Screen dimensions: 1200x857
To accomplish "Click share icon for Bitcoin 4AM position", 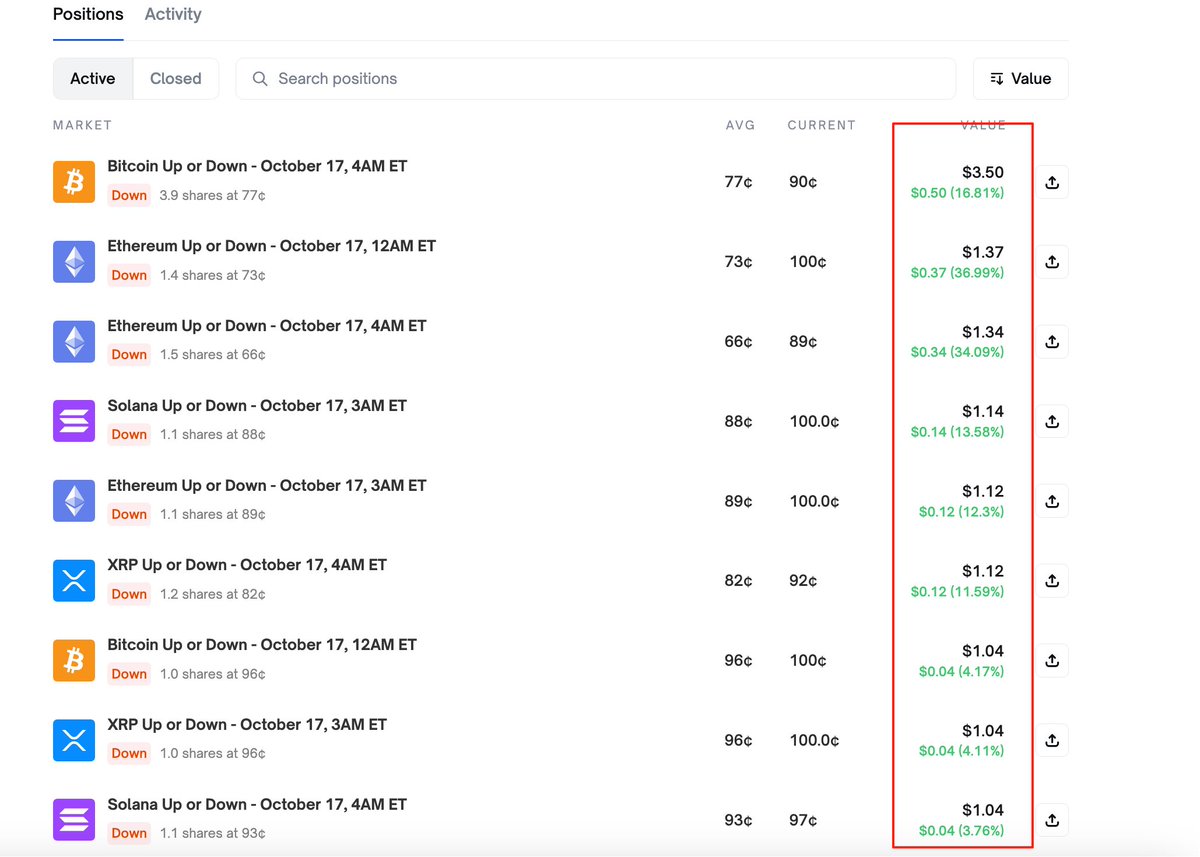I will click(x=1052, y=182).
